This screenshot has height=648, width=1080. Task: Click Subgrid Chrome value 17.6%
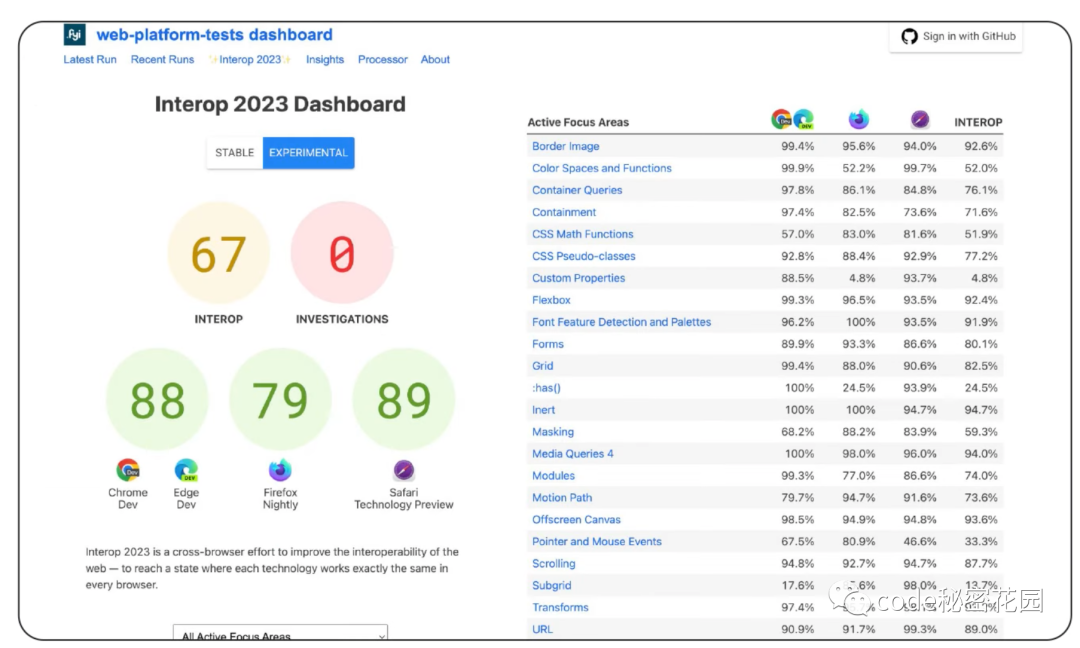[798, 586]
